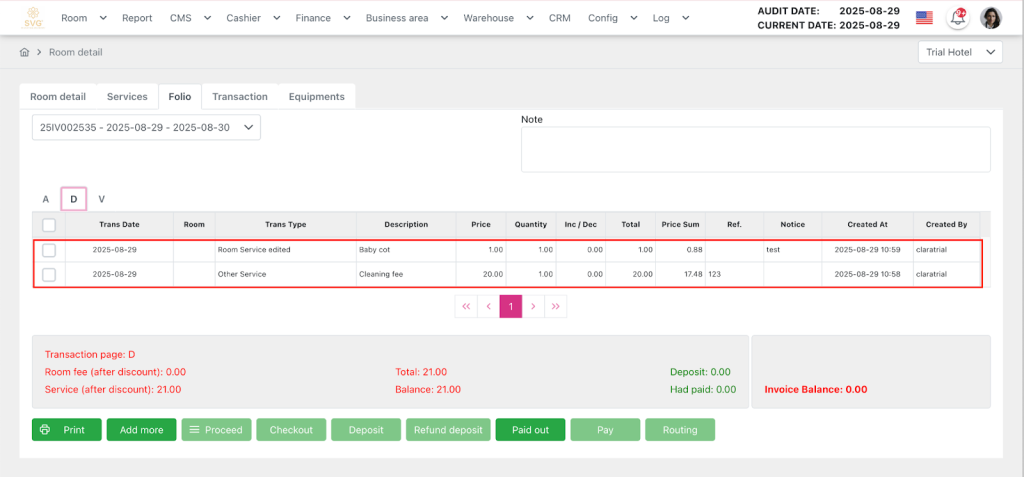Check the Cleaning fee row checkbox
The image size is (1024, 477).
[49, 274]
